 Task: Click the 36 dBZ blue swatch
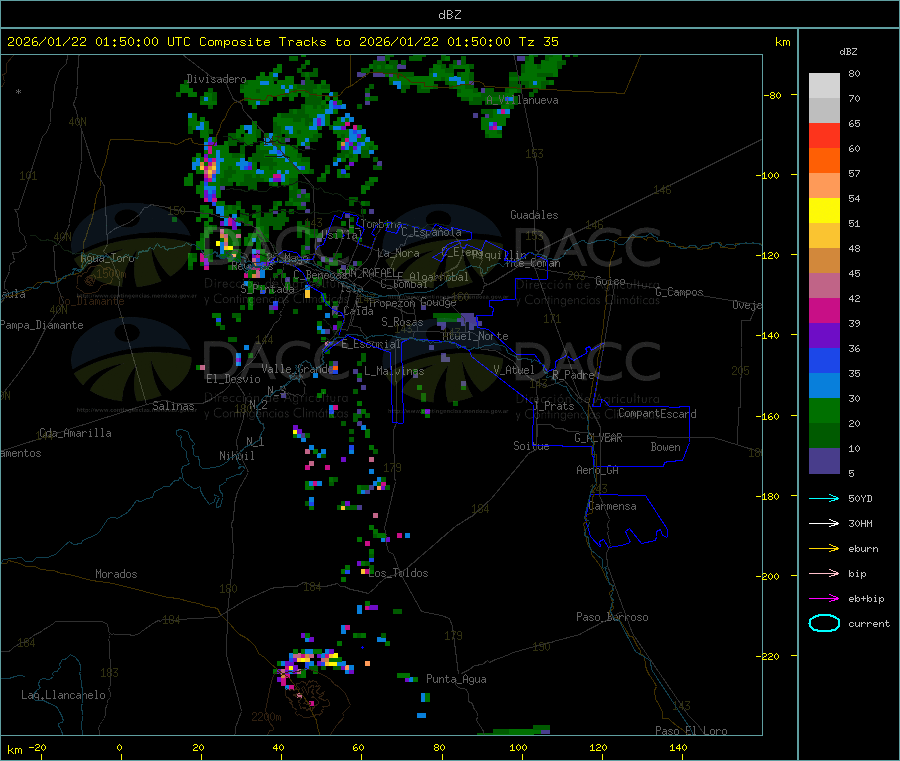[x=824, y=360]
